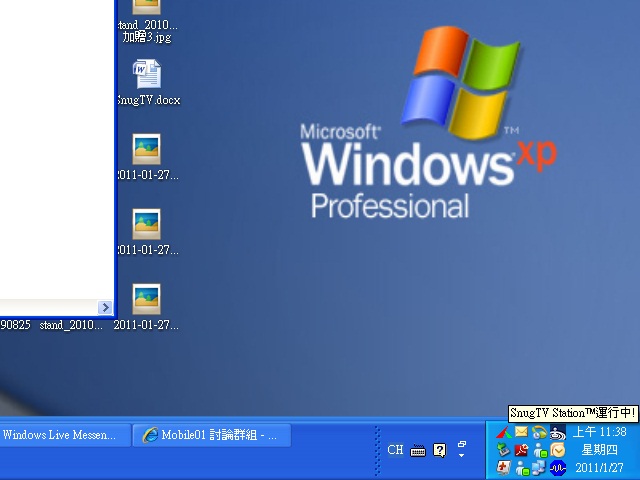Image resolution: width=640 pixels, height=480 pixels.
Task: Select the third 2011-01-27 image file icon
Action: click(147, 299)
